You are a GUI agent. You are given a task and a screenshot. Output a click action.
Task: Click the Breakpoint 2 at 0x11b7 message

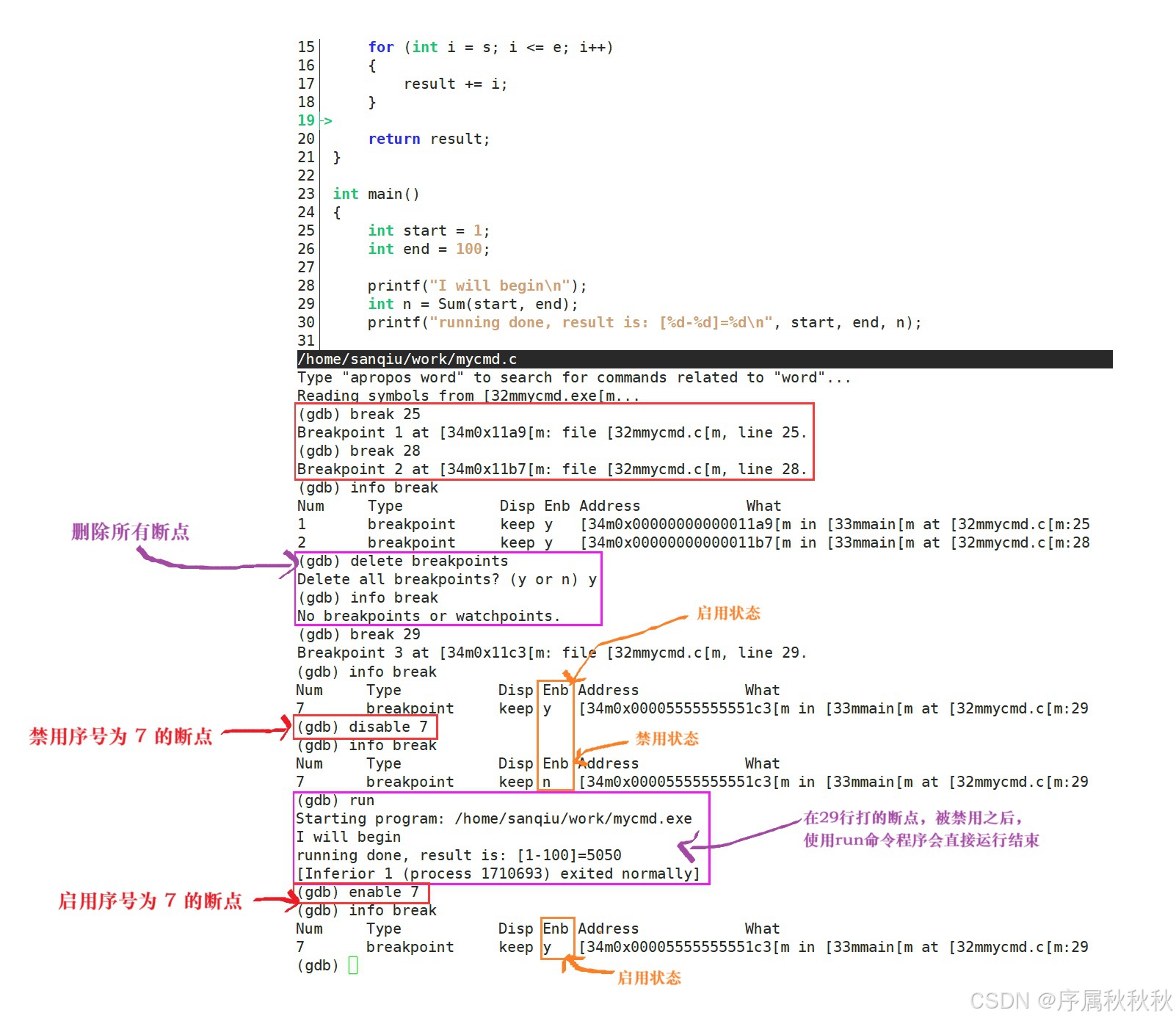point(552,469)
